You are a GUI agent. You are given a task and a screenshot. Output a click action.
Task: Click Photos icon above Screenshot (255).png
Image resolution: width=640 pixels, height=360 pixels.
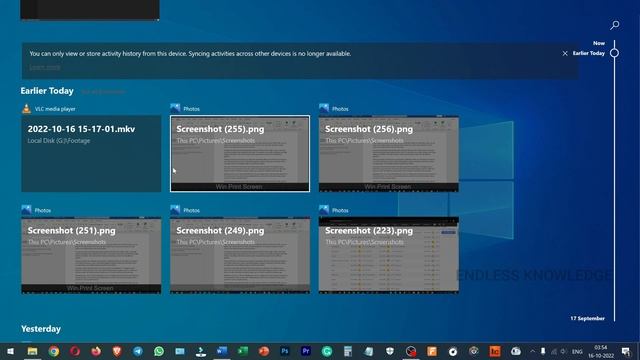pos(175,109)
